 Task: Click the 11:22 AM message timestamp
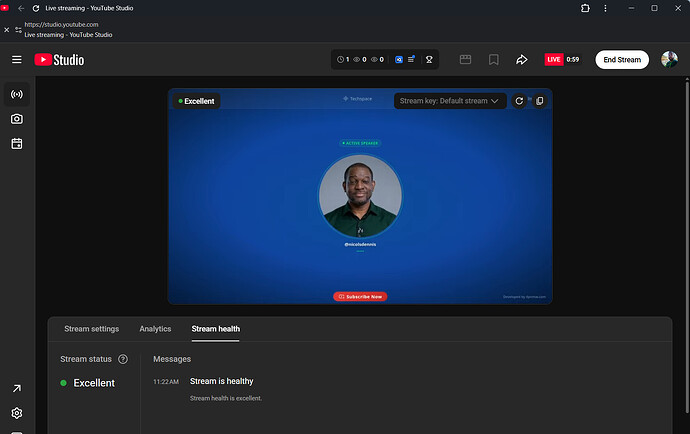(x=166, y=382)
